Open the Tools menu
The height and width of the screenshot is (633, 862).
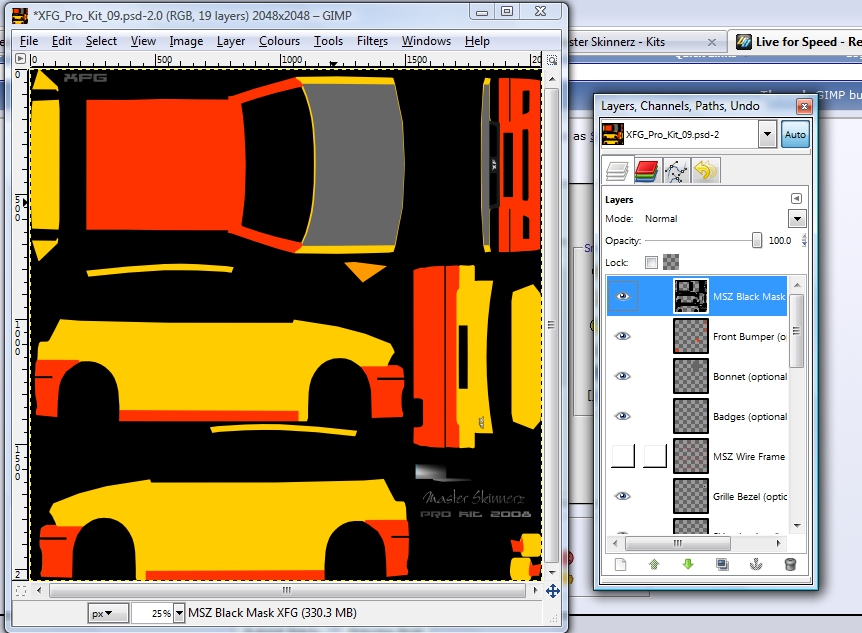pyautogui.click(x=328, y=41)
